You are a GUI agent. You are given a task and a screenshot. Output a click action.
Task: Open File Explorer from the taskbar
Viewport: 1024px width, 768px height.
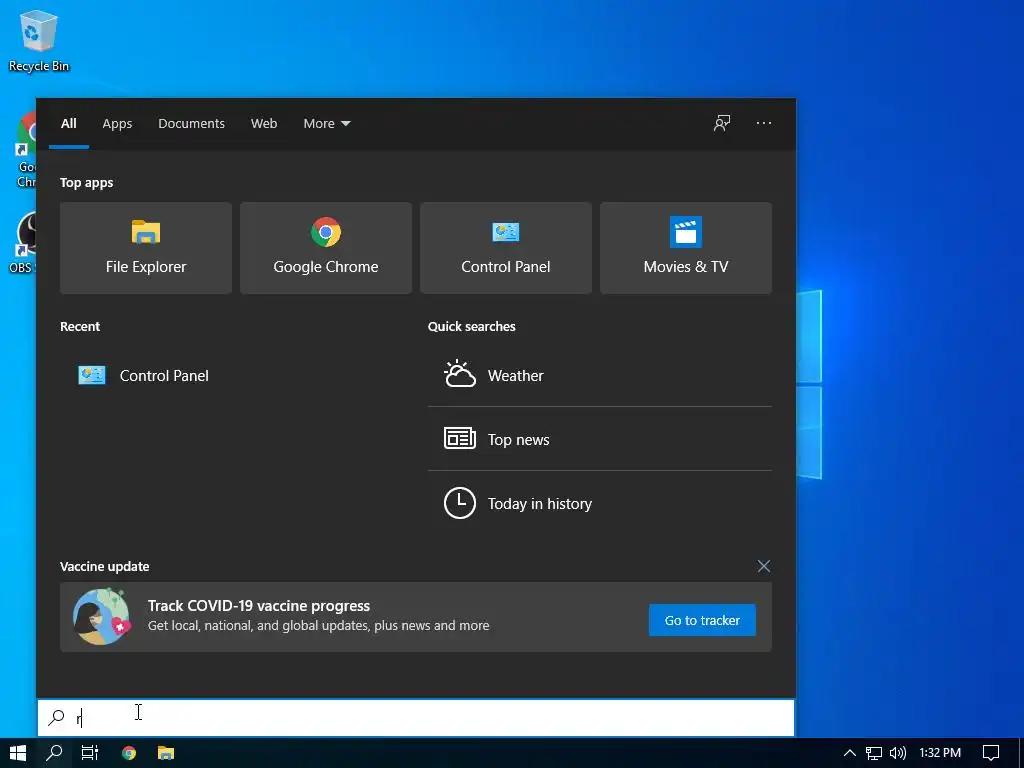click(166, 753)
